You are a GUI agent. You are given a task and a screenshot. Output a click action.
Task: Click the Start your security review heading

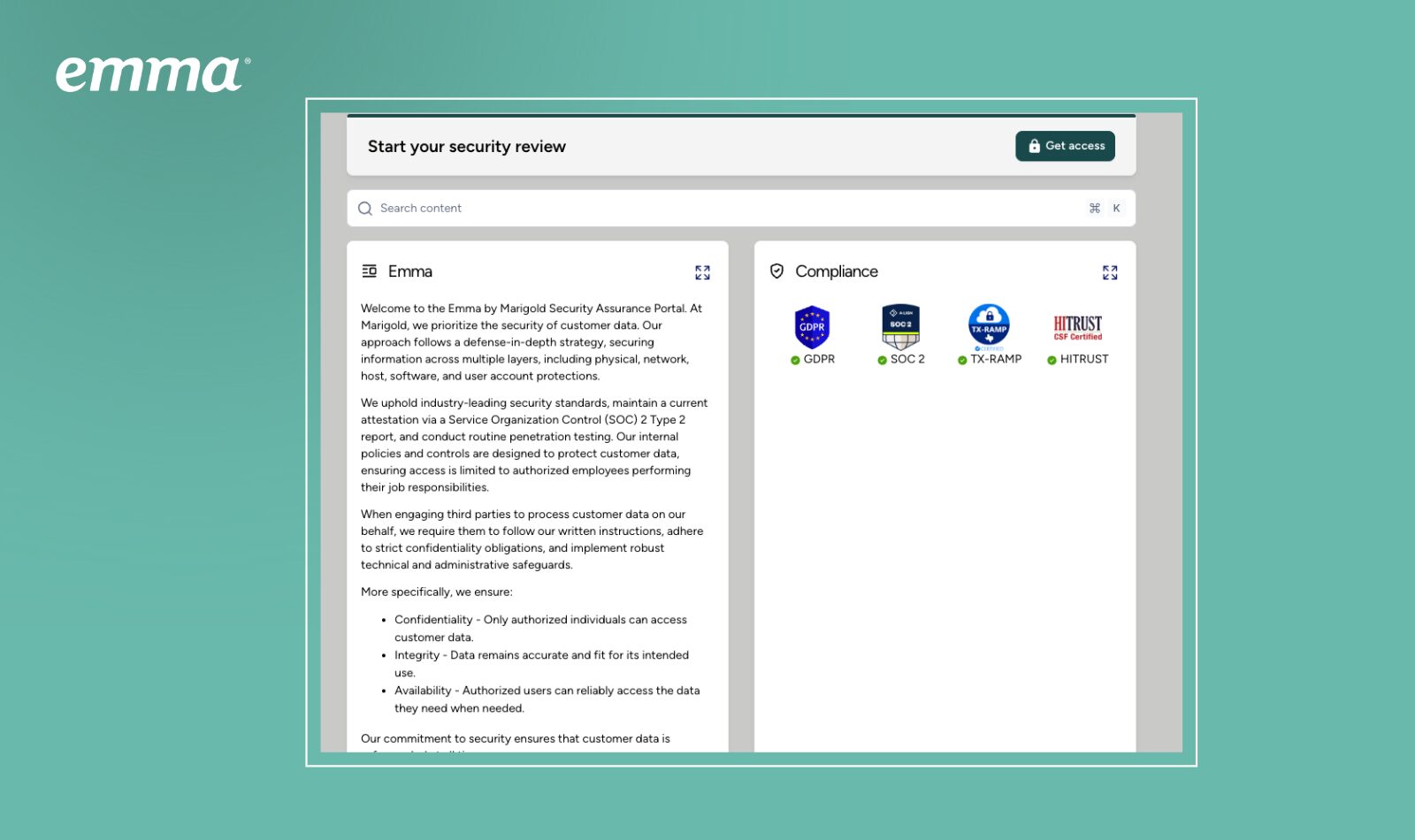(467, 147)
